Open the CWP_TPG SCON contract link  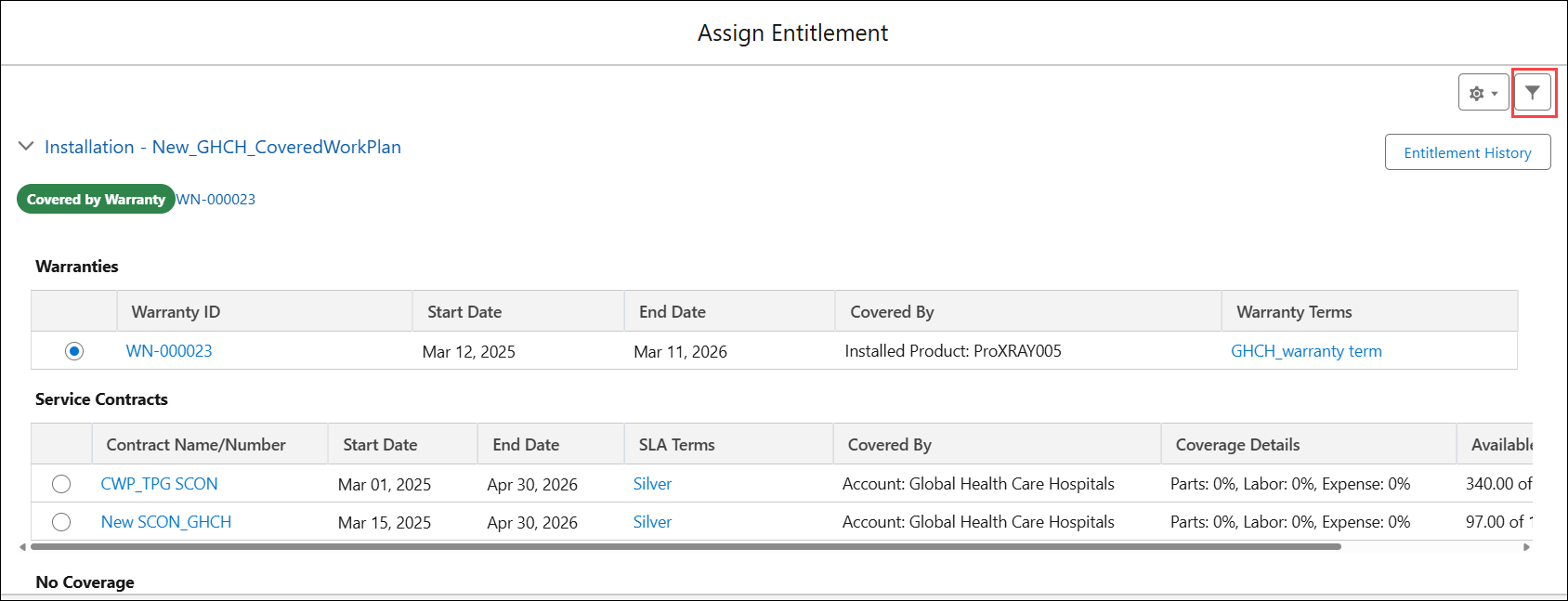(159, 484)
